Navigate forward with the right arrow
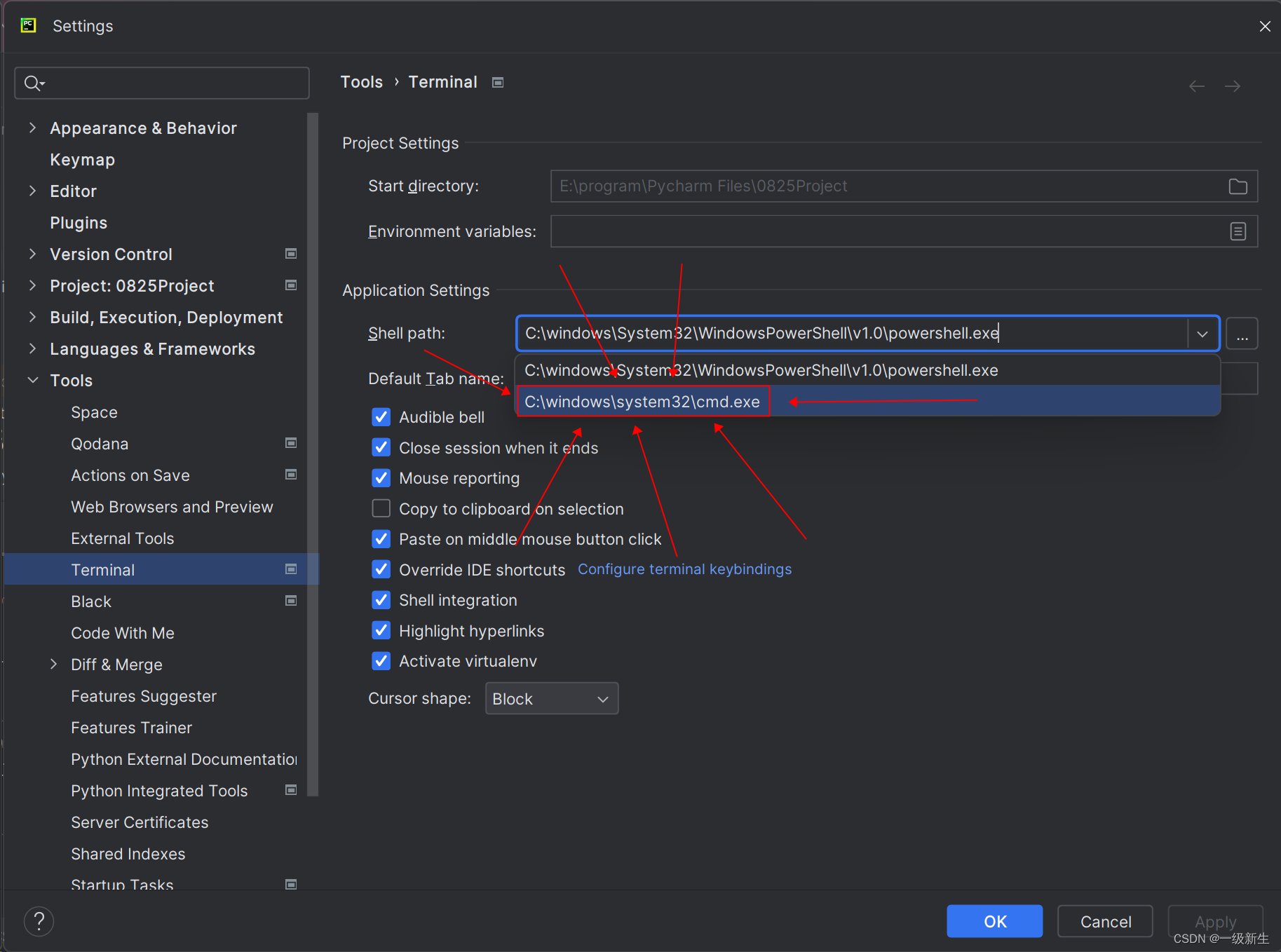This screenshot has height=952, width=1281. click(1232, 86)
